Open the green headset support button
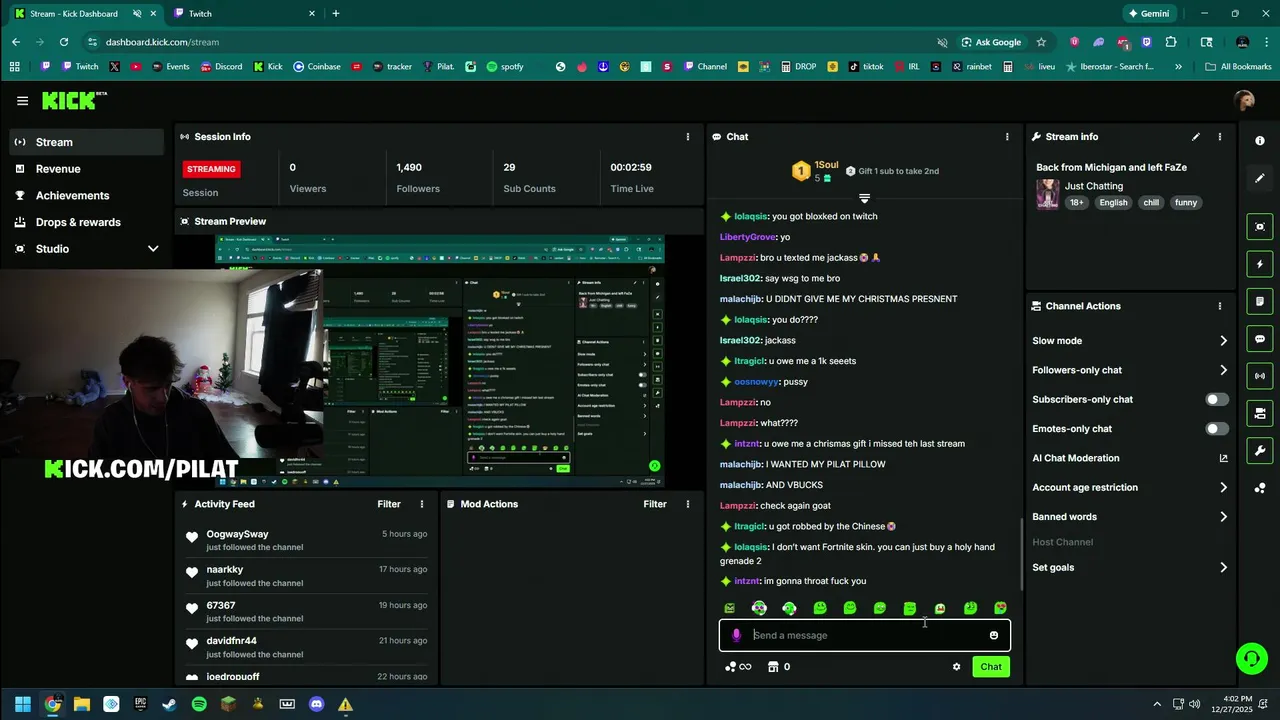The width and height of the screenshot is (1280, 720). tap(1251, 658)
